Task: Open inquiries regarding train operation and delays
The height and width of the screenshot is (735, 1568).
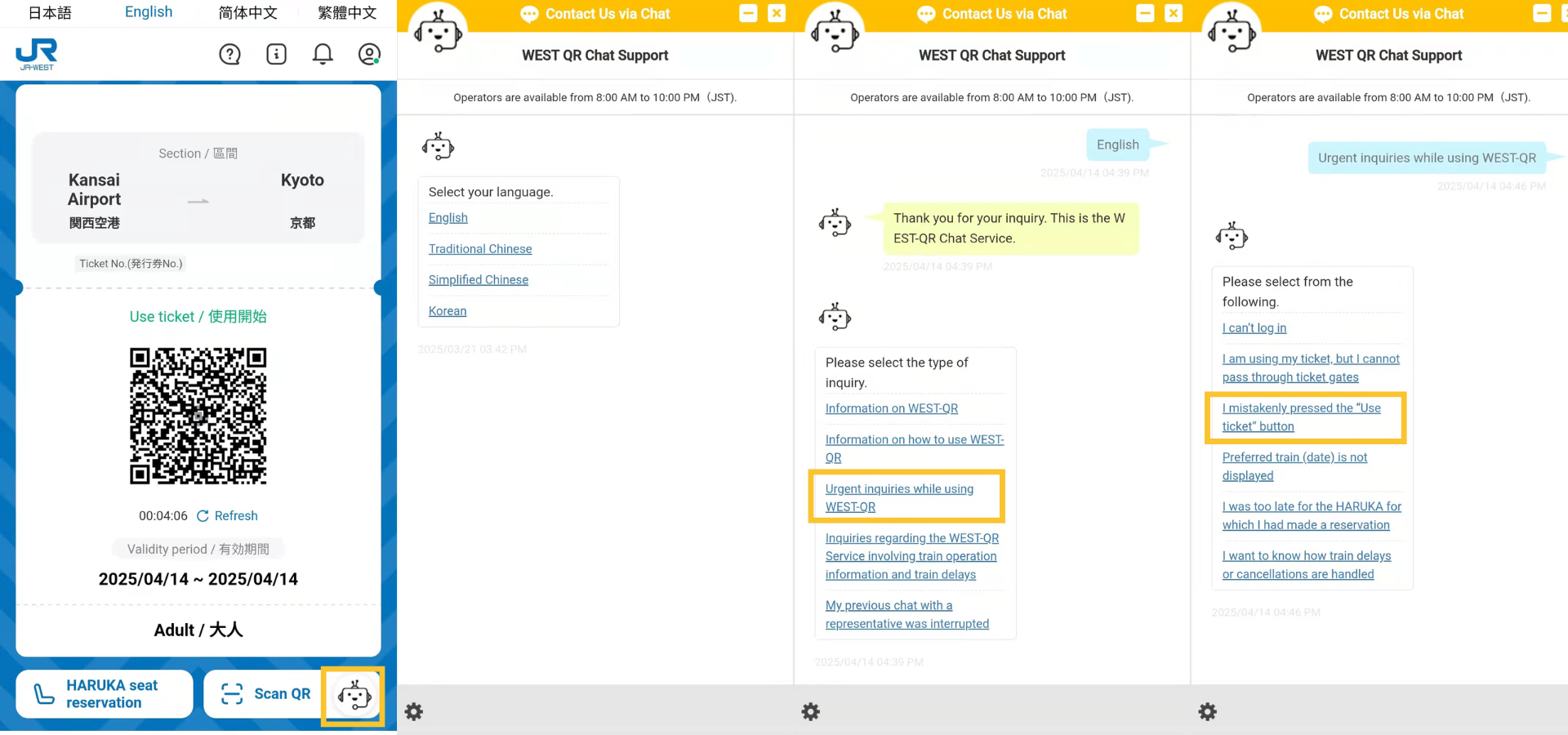Action: click(x=912, y=556)
